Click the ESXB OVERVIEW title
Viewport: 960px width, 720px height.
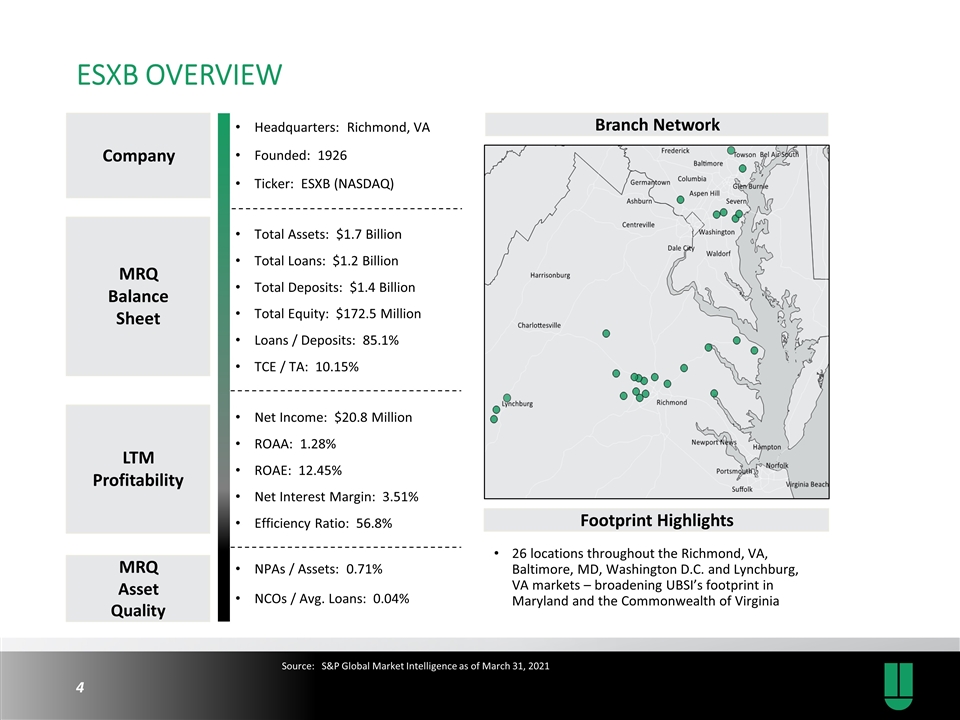click(x=179, y=75)
